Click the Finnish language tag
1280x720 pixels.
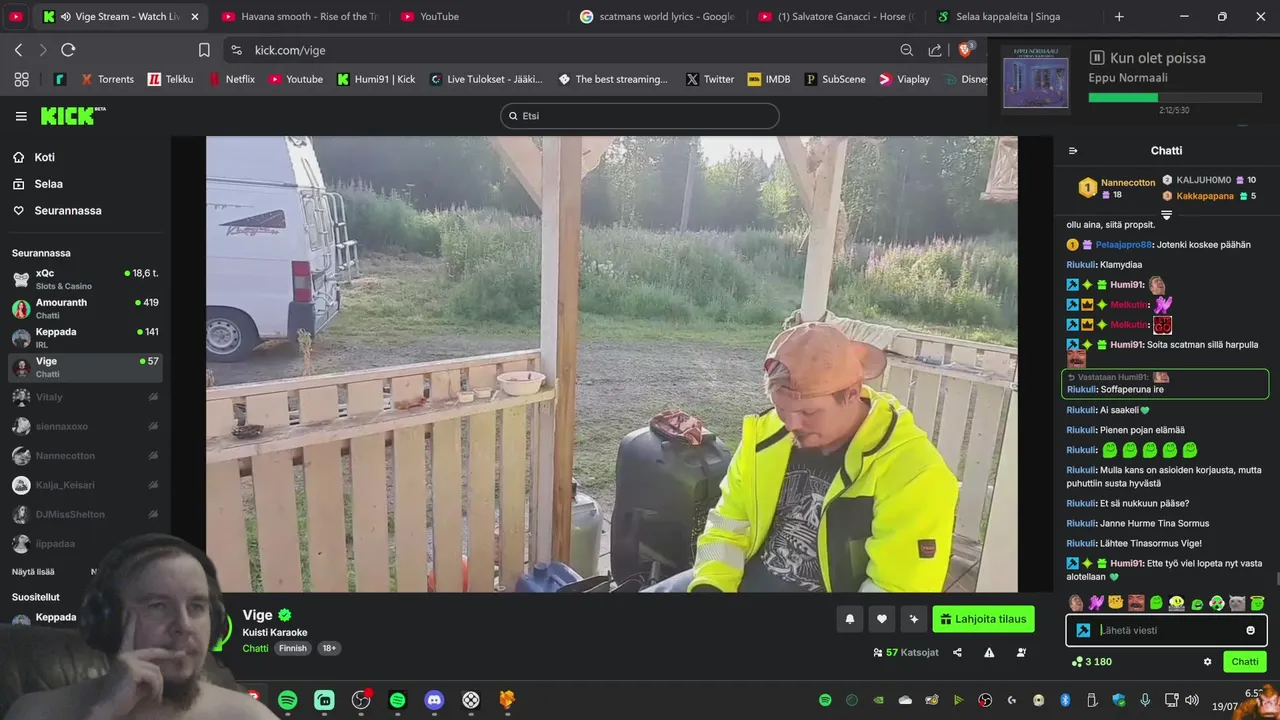[x=293, y=648]
